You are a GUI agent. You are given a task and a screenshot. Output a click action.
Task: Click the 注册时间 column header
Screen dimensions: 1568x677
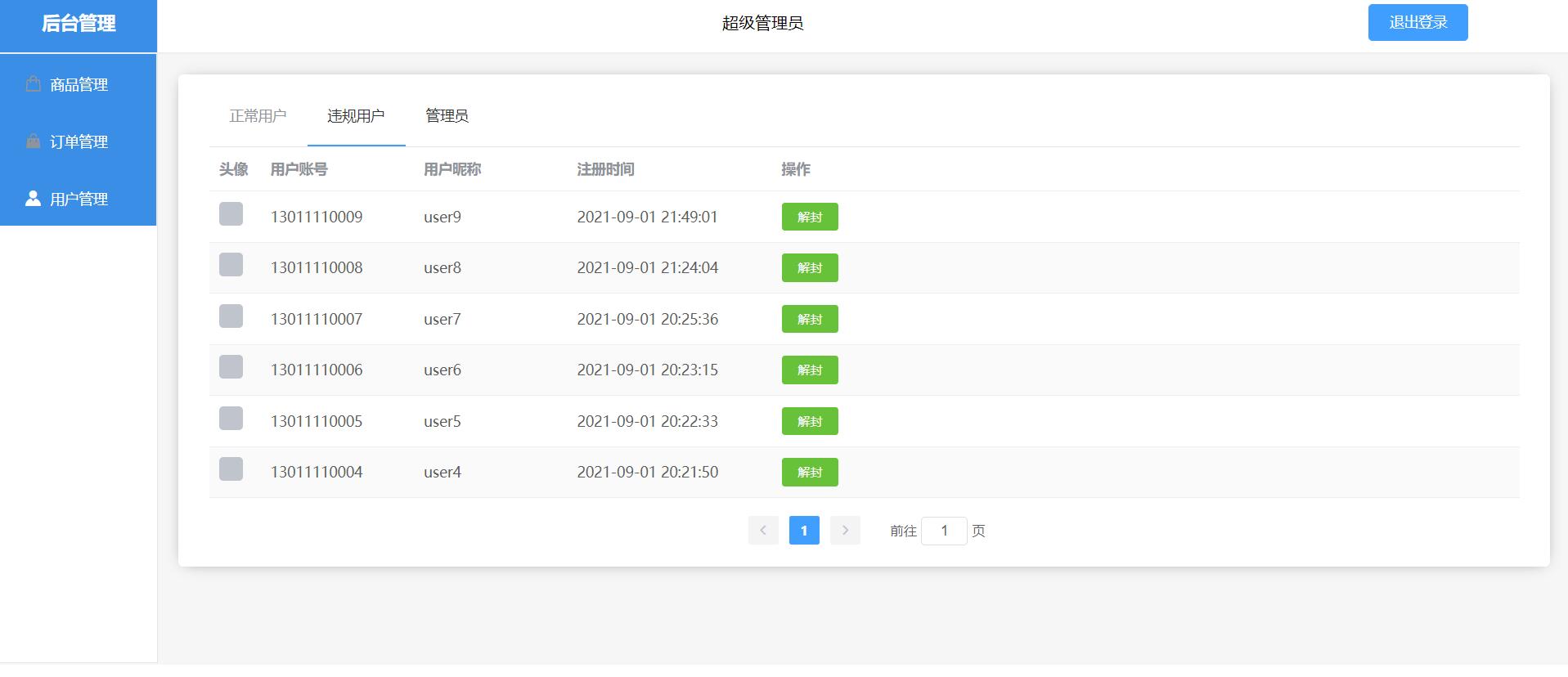click(605, 169)
